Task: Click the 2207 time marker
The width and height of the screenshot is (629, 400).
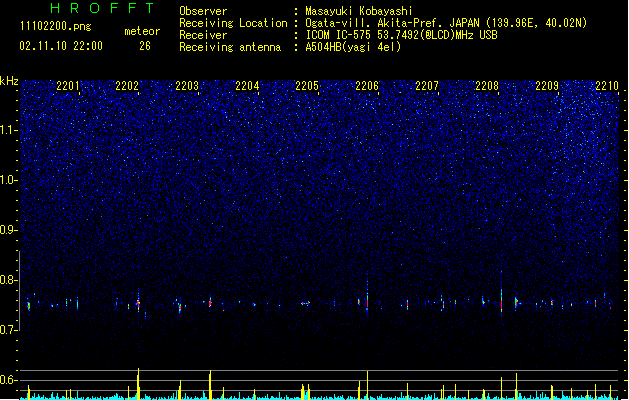Action: click(427, 86)
